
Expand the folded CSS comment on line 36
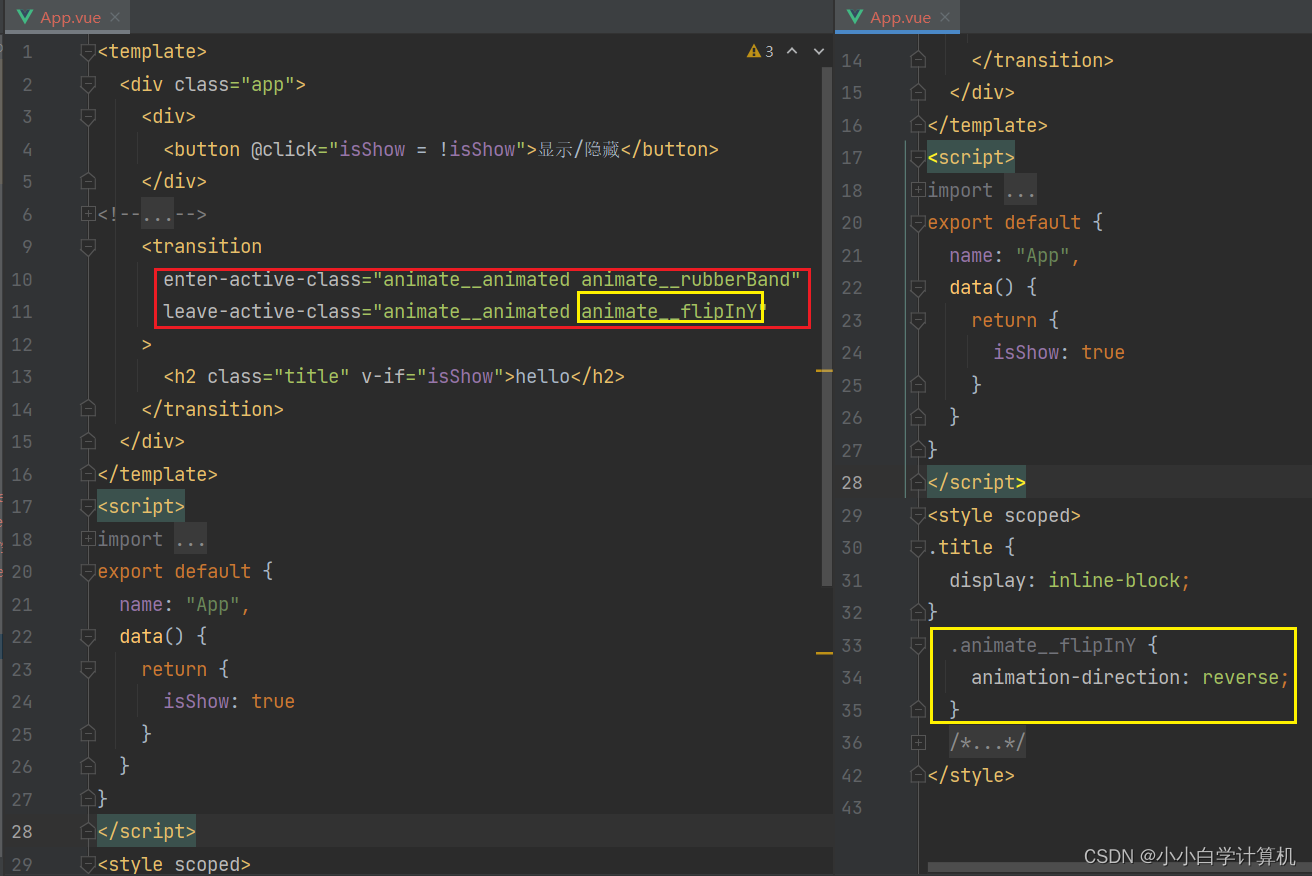point(918,742)
